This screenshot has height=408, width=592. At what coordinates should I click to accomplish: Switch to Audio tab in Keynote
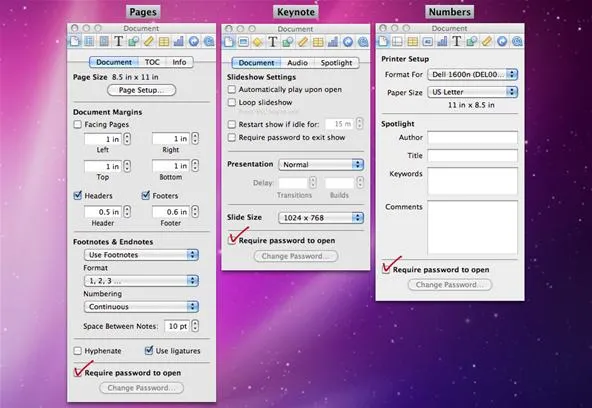tap(298, 63)
